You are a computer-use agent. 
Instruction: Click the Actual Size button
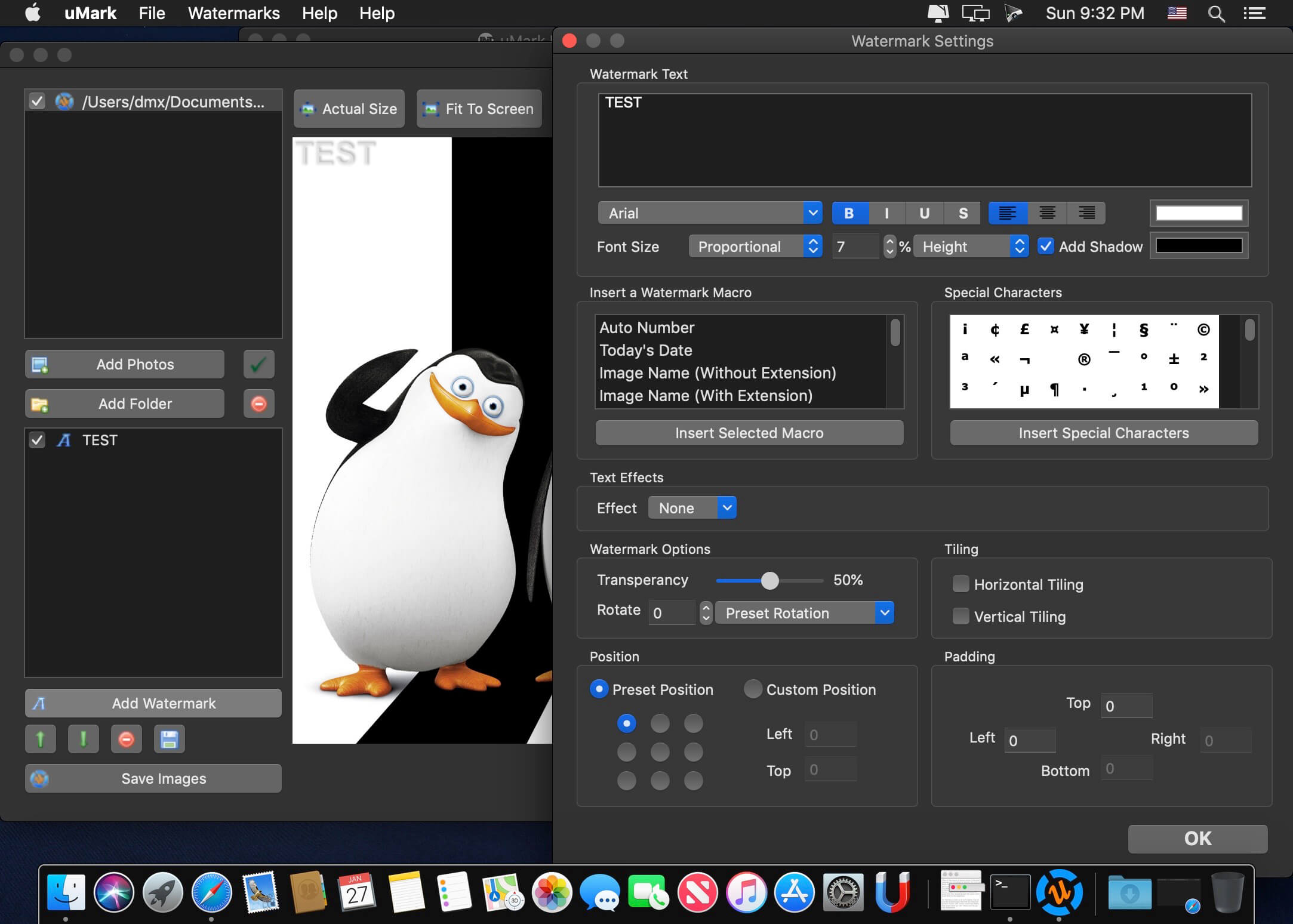point(349,109)
